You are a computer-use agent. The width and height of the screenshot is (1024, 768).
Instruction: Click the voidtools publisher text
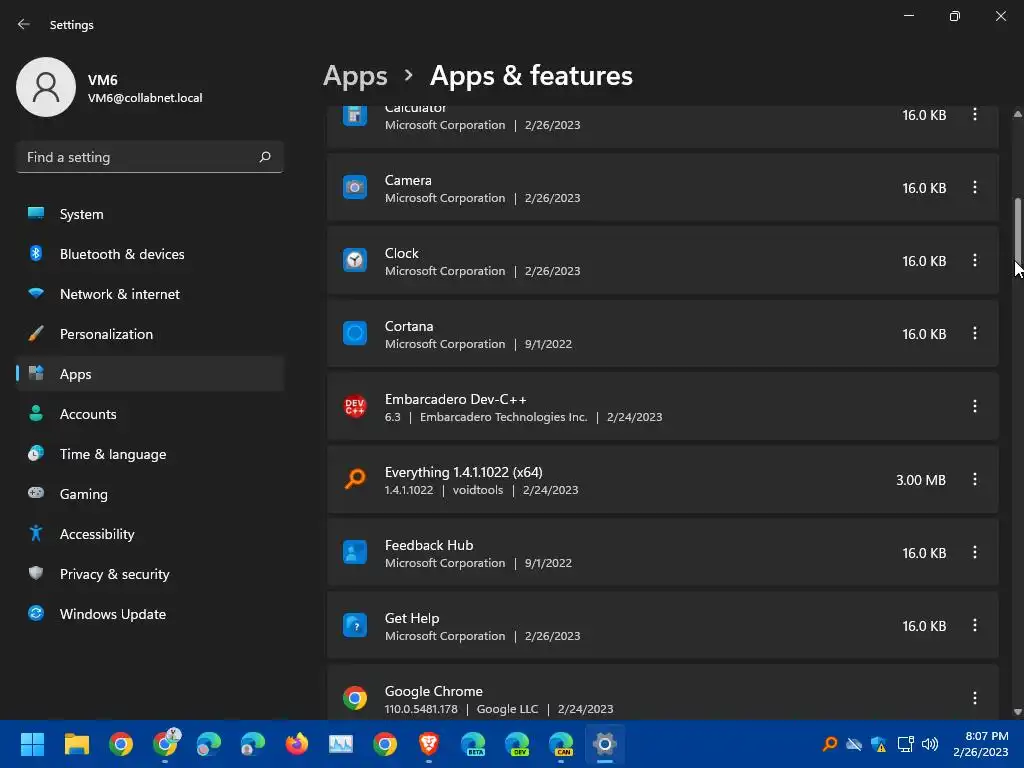point(478,490)
